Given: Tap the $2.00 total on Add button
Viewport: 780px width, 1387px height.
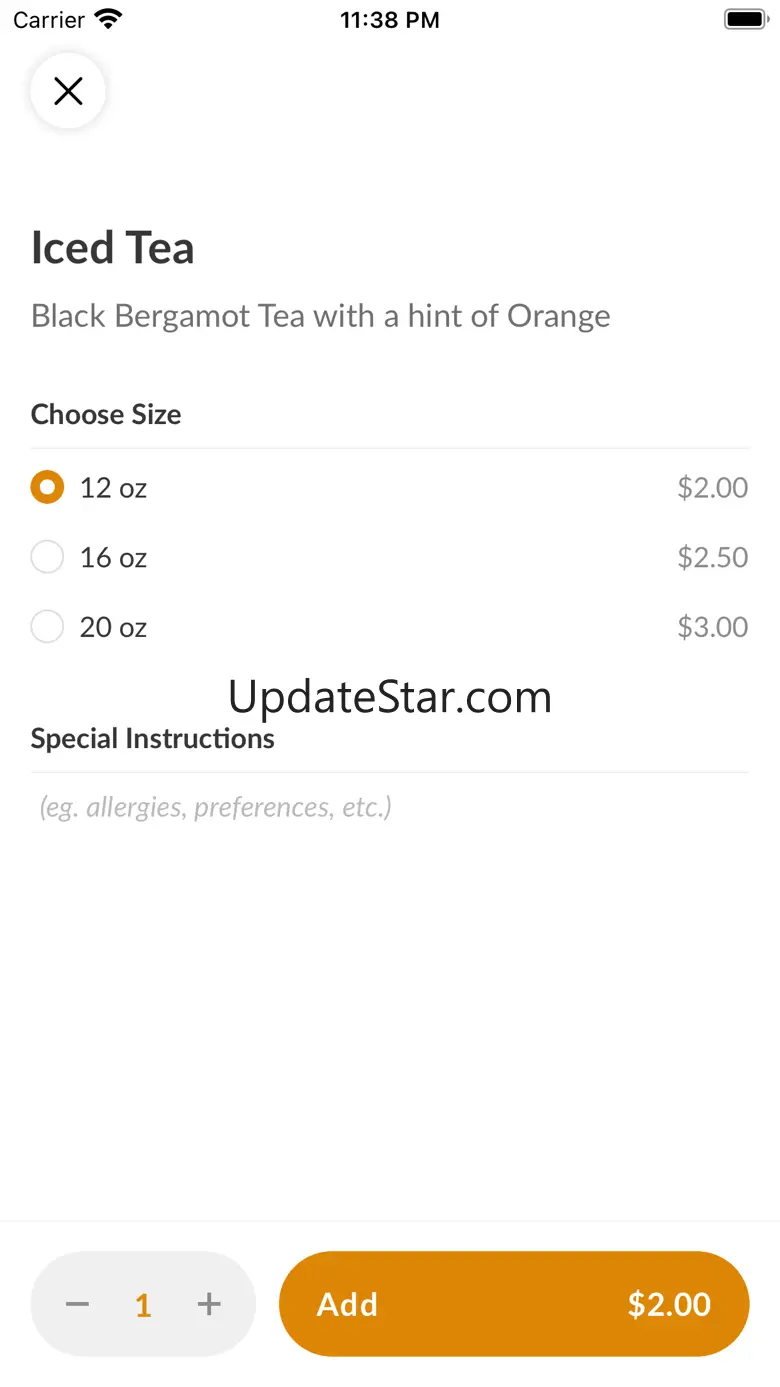Looking at the screenshot, I should point(669,1304).
